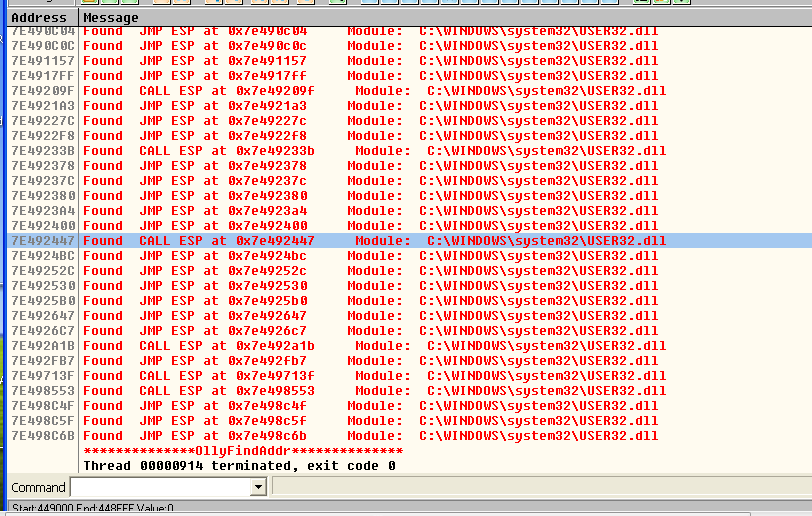
Task: Click inside the Command input field
Action: coord(158,487)
